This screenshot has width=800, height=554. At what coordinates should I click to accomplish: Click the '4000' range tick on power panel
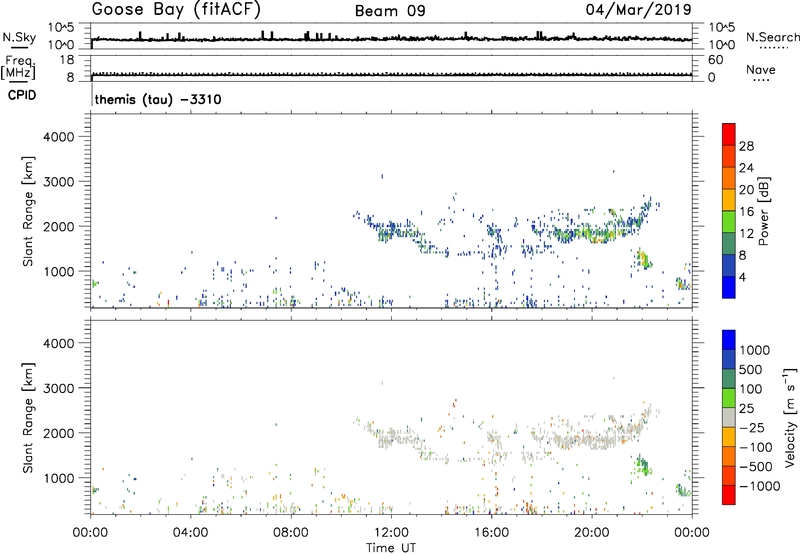pos(59,137)
